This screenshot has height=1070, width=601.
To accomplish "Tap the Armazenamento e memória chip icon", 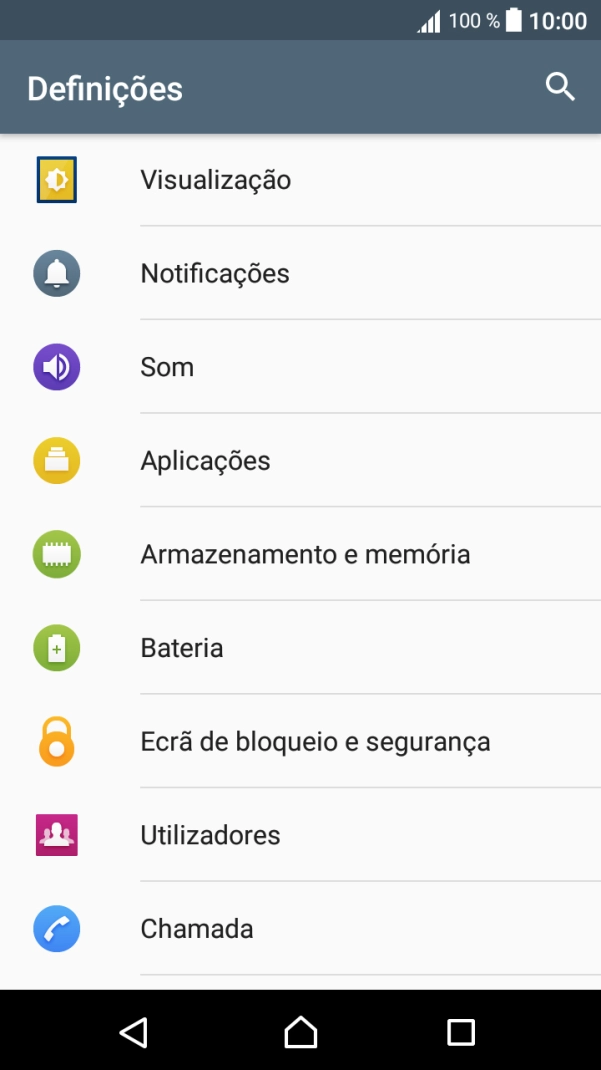I will [x=56, y=554].
